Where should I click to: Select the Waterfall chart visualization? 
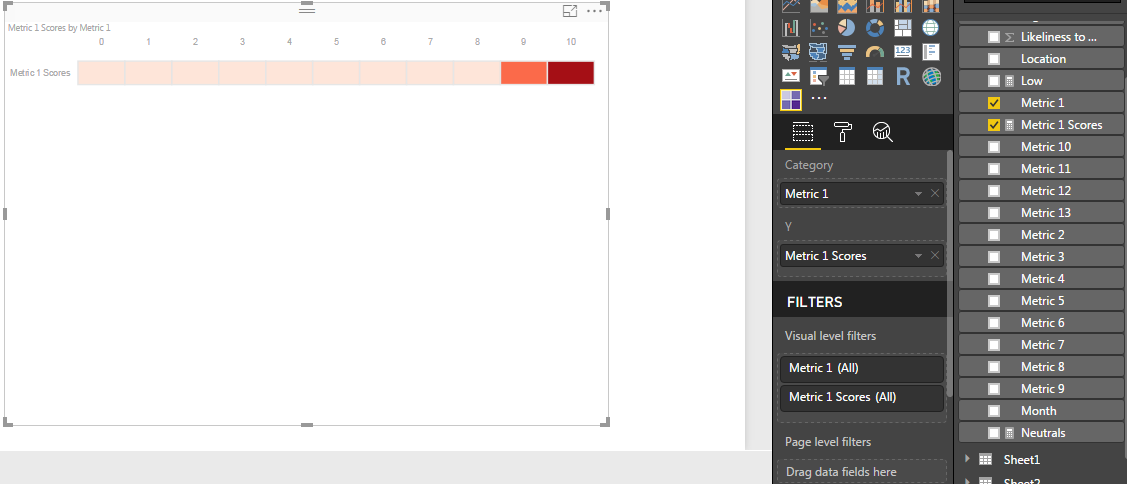pos(791,28)
